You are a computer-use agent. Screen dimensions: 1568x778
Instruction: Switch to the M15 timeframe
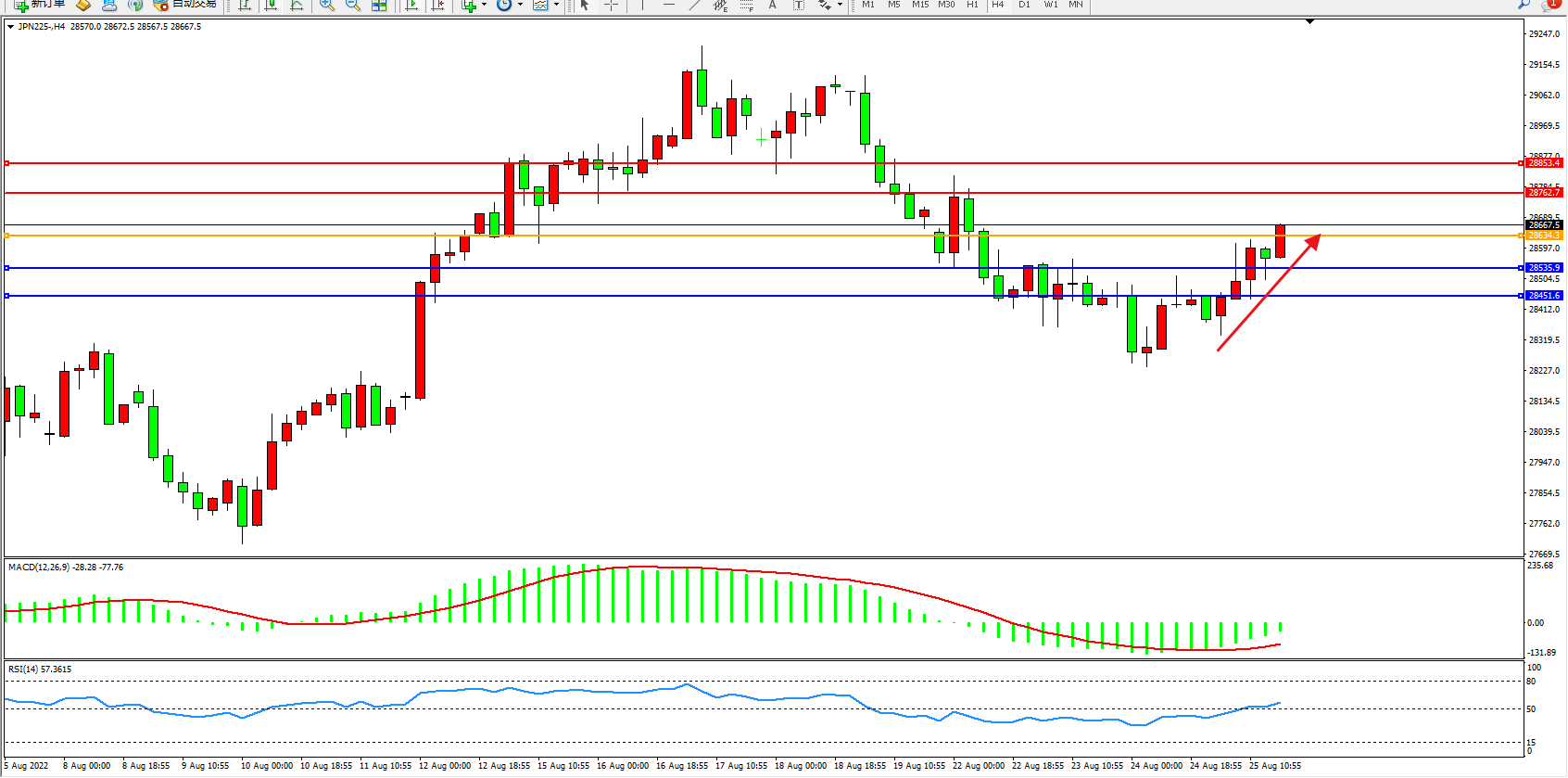920,5
